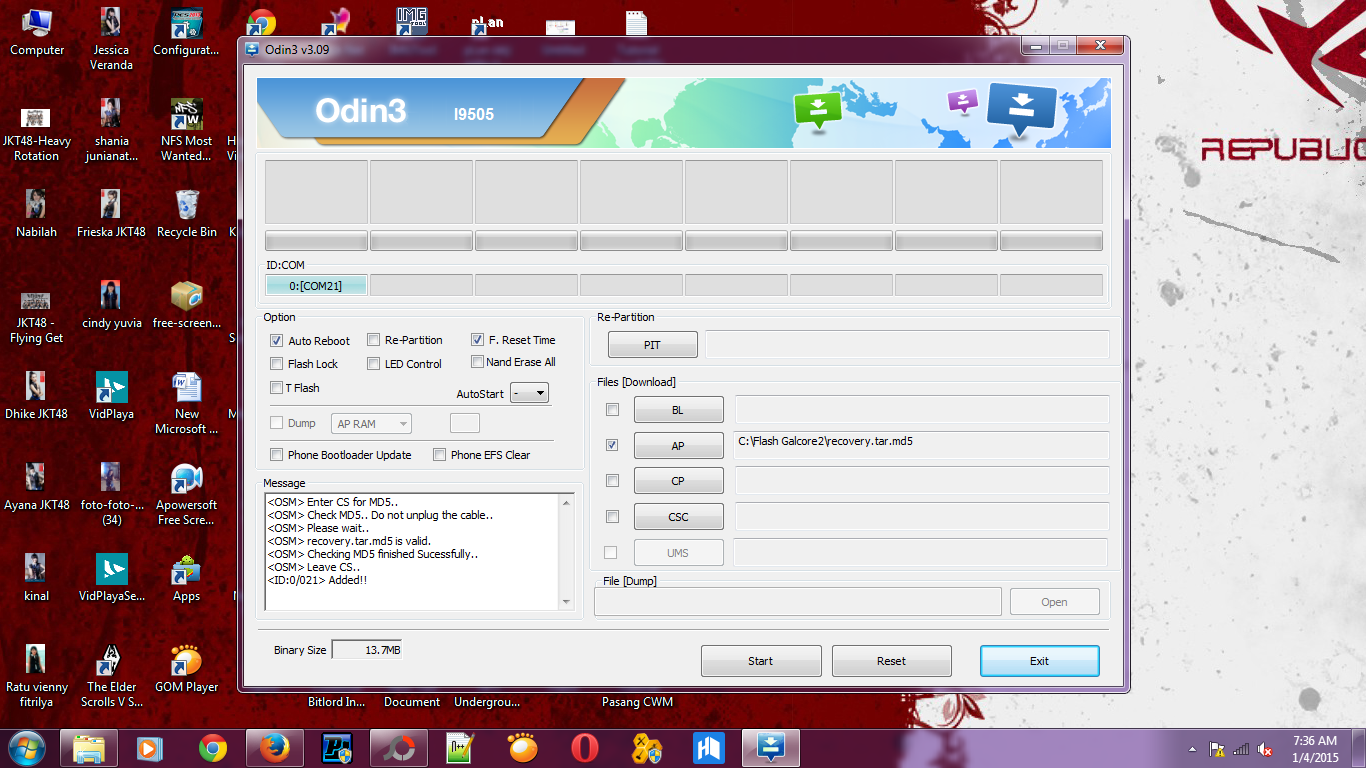This screenshot has width=1366, height=768.
Task: Open the Frieska JKT48 desktop icon
Action: coord(111,214)
